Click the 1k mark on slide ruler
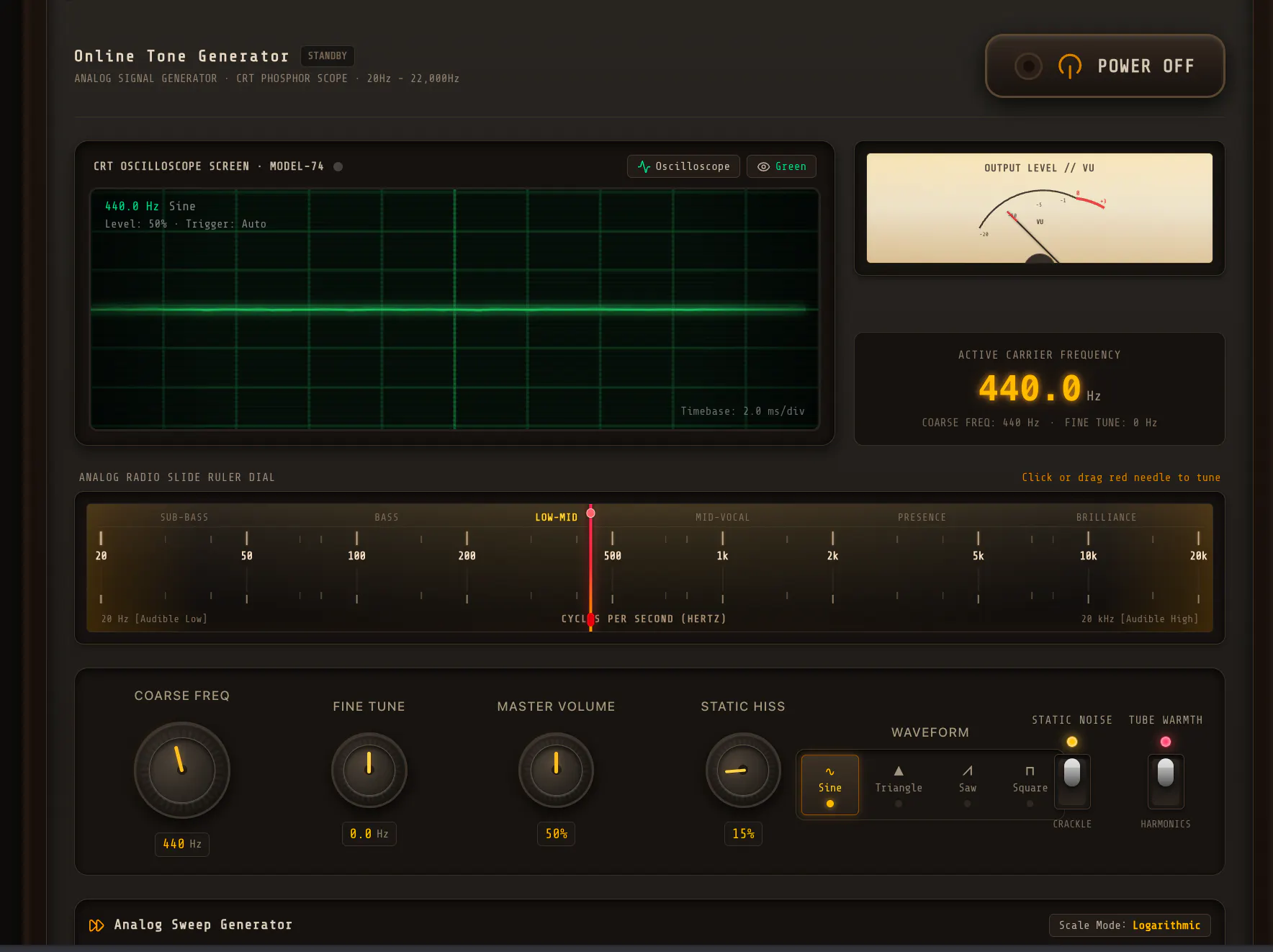 (722, 556)
